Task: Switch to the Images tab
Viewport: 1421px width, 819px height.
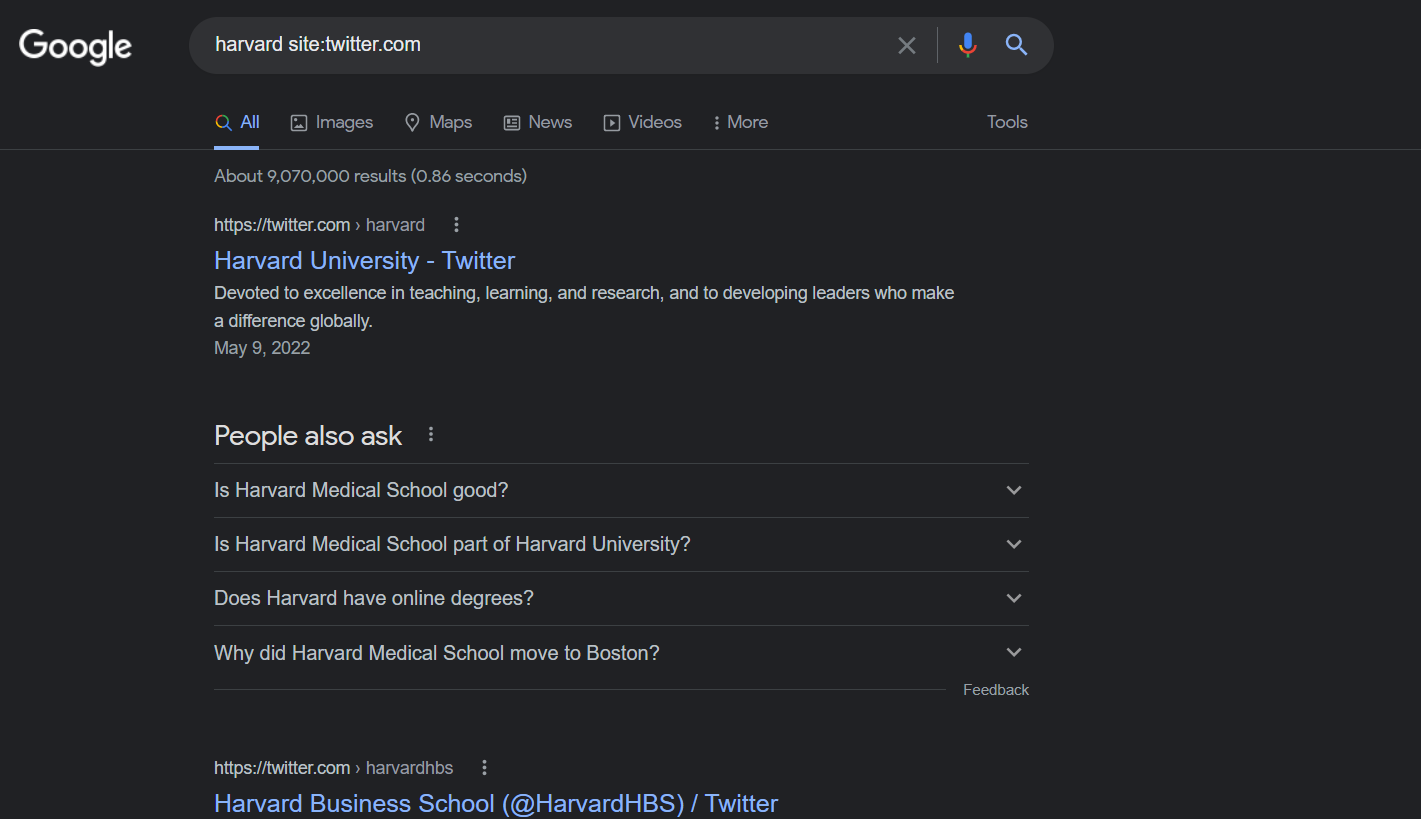Action: click(x=332, y=122)
